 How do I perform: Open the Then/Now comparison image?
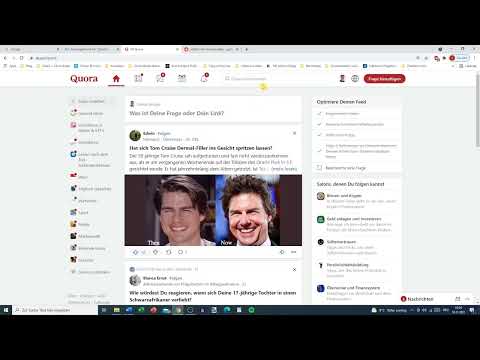tap(213, 210)
